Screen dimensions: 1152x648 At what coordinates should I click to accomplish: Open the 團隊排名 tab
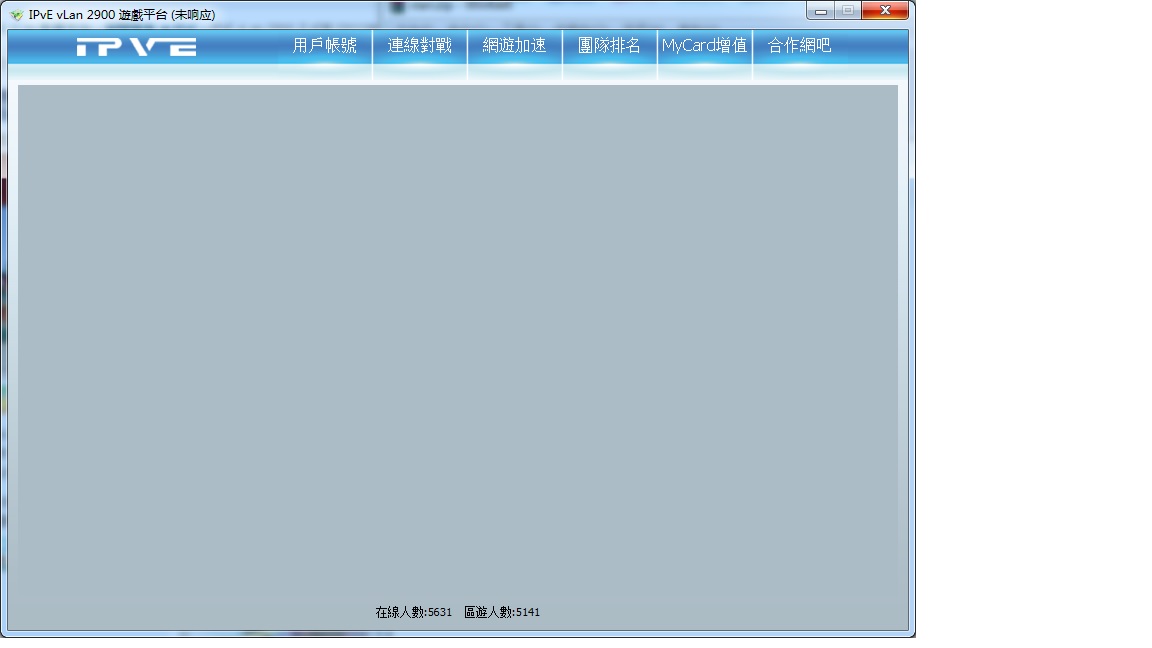[x=609, y=46]
